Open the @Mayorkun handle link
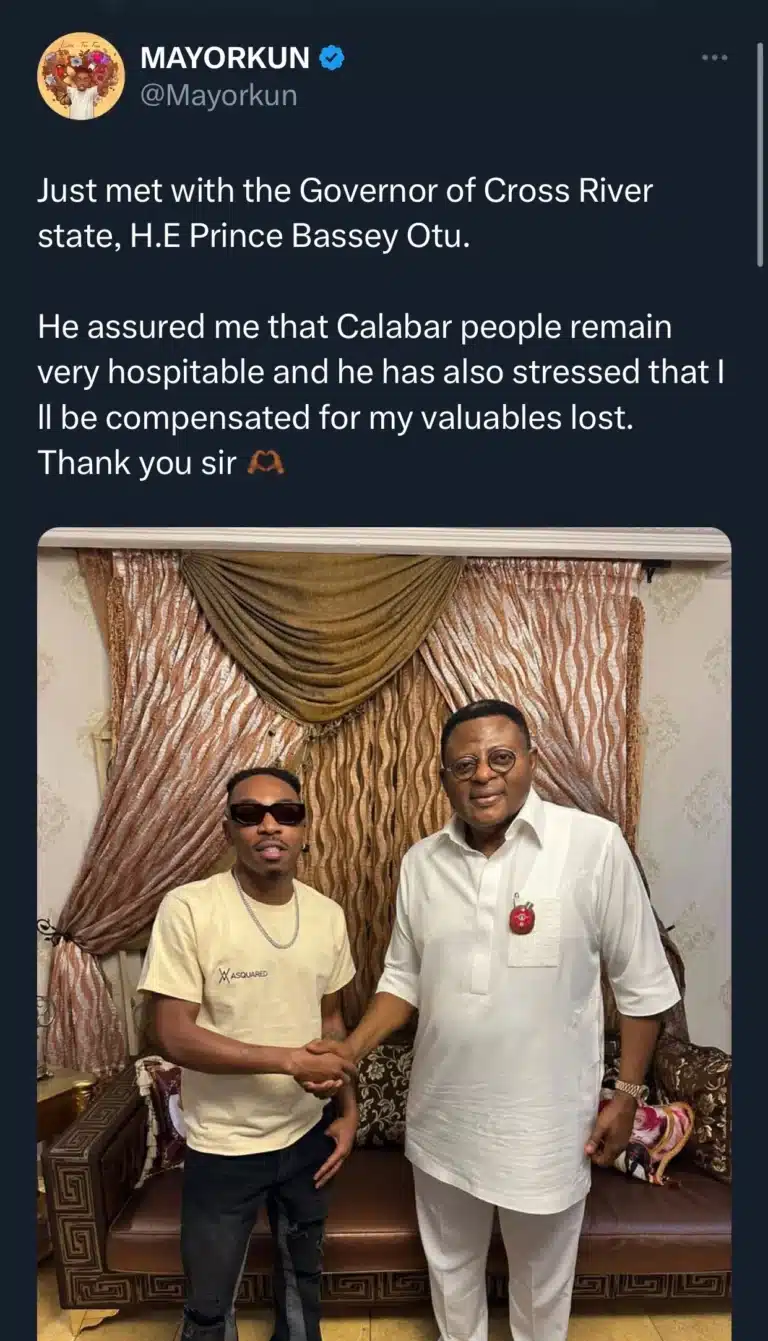This screenshot has height=1341, width=768. [218, 96]
